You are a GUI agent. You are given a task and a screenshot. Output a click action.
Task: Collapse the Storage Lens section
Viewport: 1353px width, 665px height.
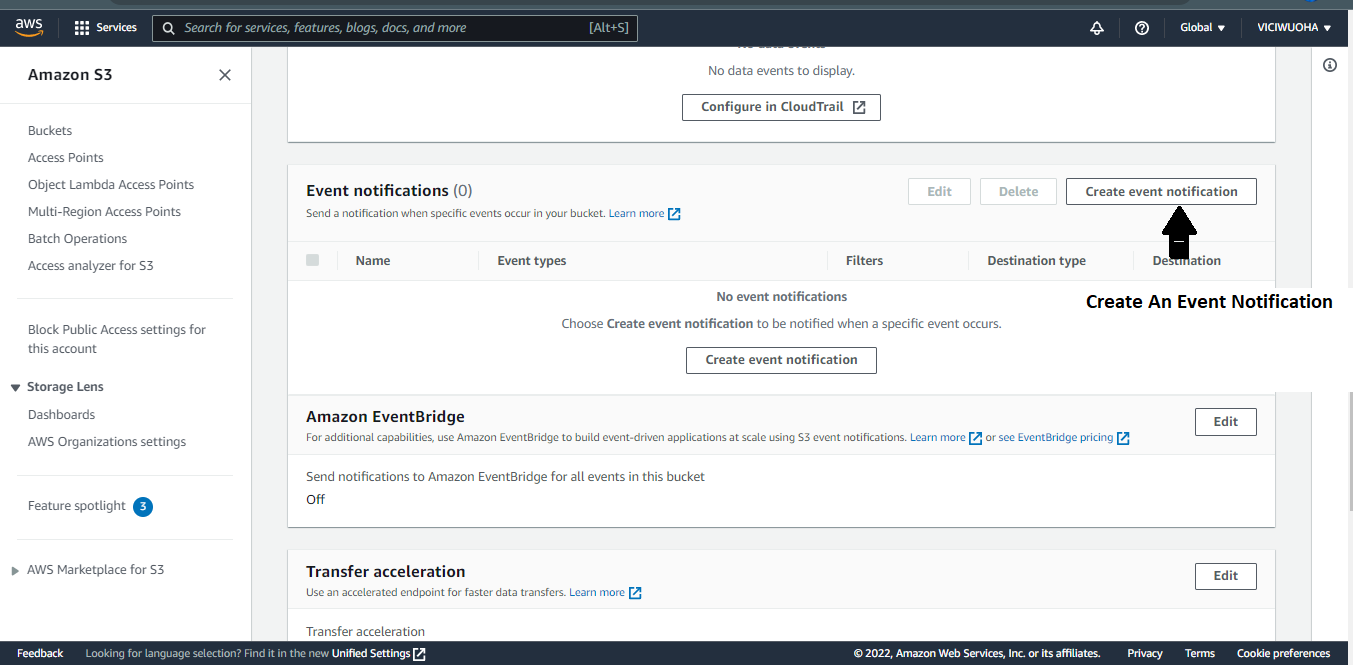coord(15,388)
